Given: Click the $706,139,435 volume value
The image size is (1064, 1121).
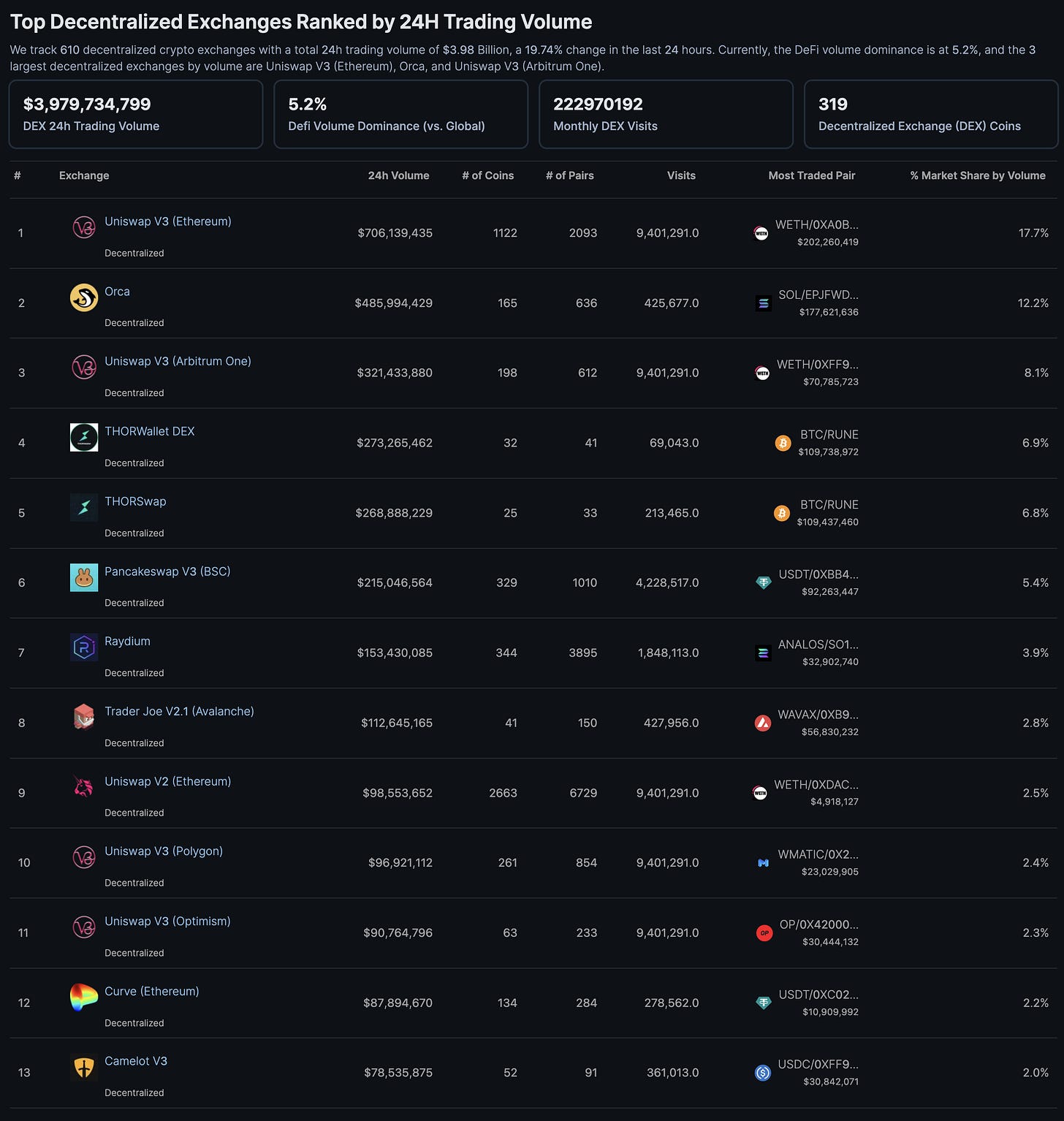Looking at the screenshot, I should pyautogui.click(x=395, y=233).
